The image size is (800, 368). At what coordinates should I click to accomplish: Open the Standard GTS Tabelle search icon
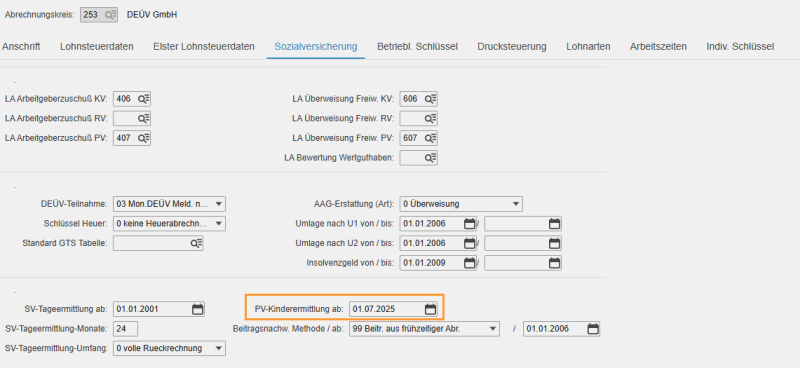(x=196, y=243)
